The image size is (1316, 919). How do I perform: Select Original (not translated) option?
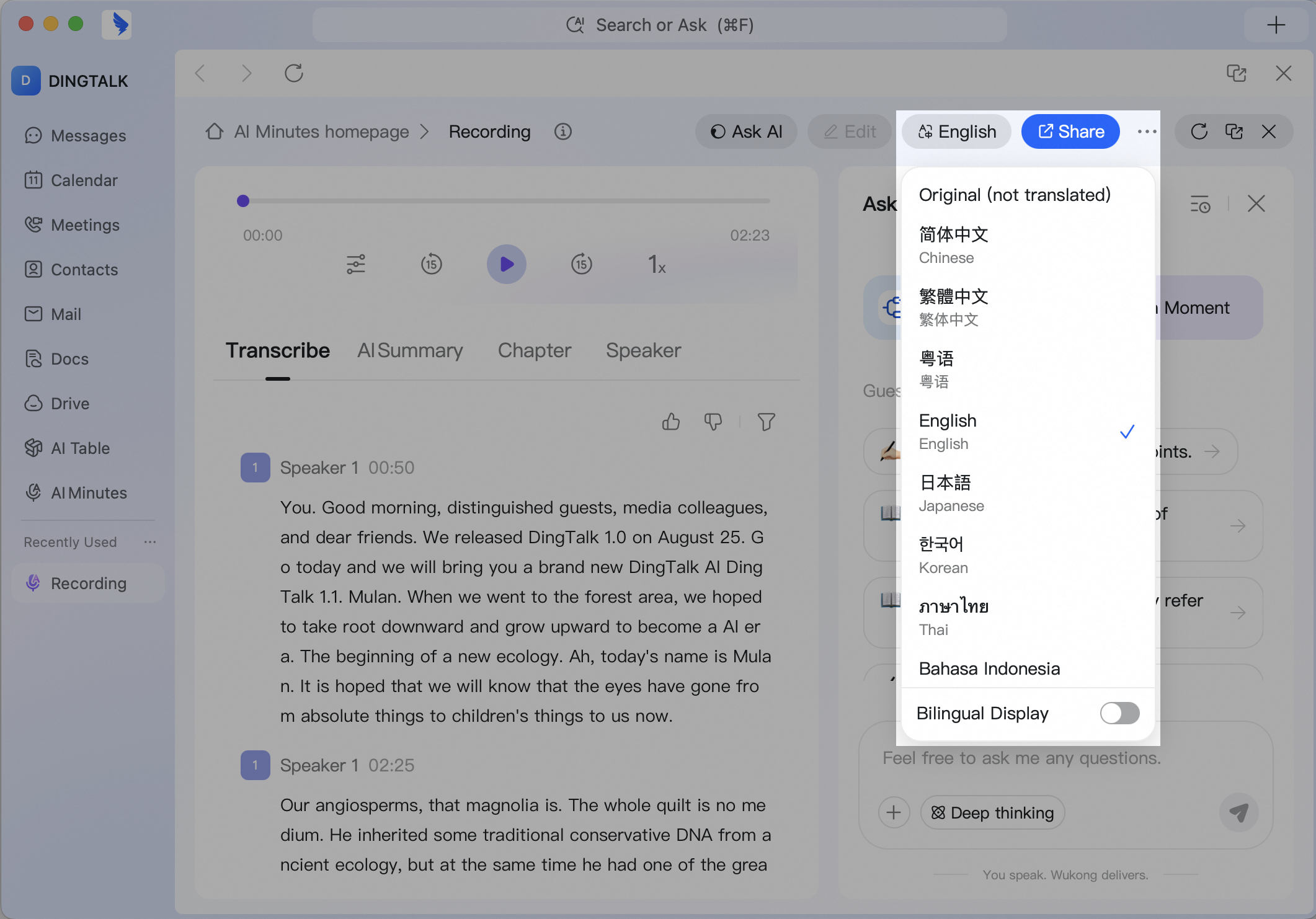pyautogui.click(x=1028, y=195)
